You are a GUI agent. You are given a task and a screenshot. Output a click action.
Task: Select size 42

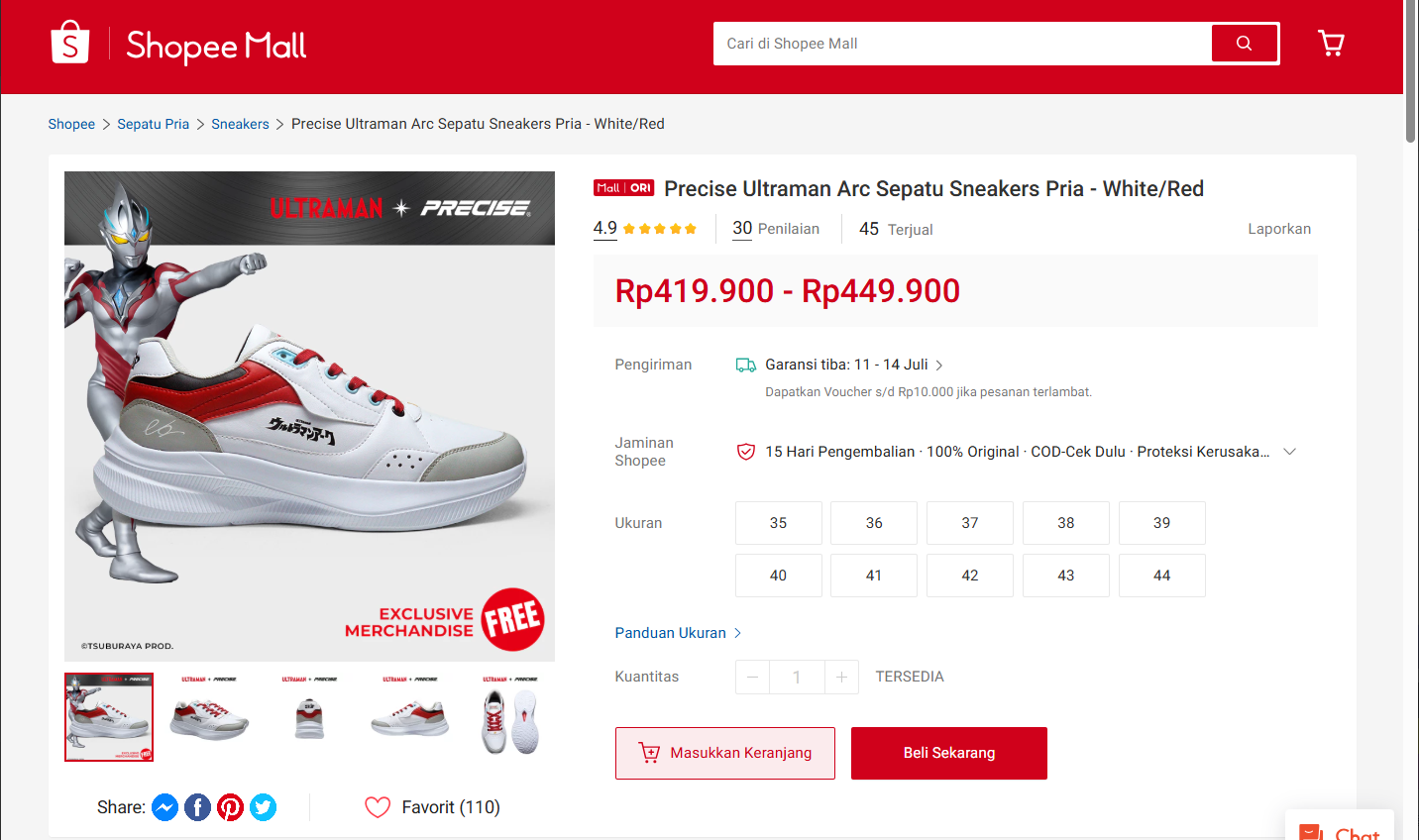click(969, 576)
